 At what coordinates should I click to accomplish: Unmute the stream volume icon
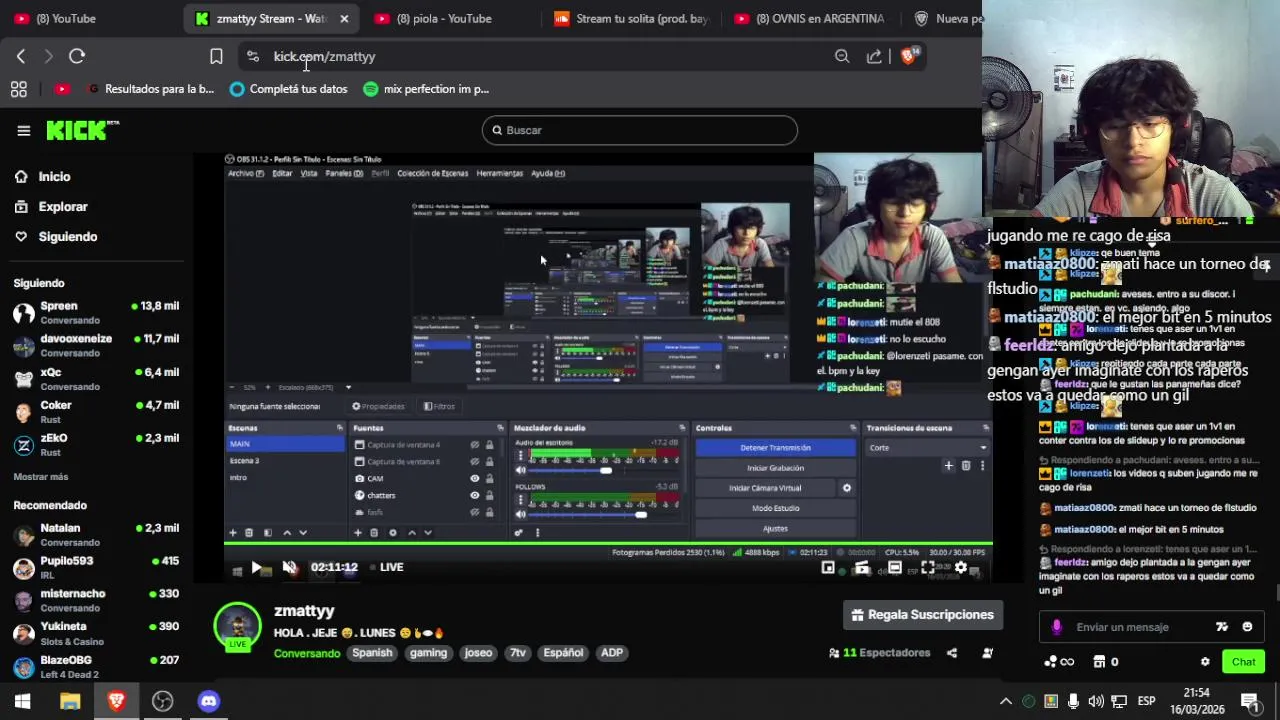290,567
